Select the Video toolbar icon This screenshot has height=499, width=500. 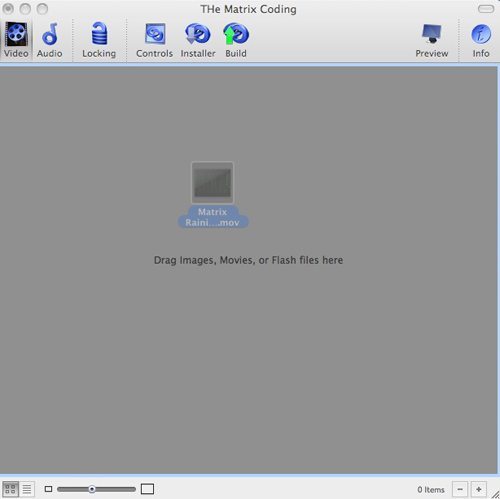[16, 40]
